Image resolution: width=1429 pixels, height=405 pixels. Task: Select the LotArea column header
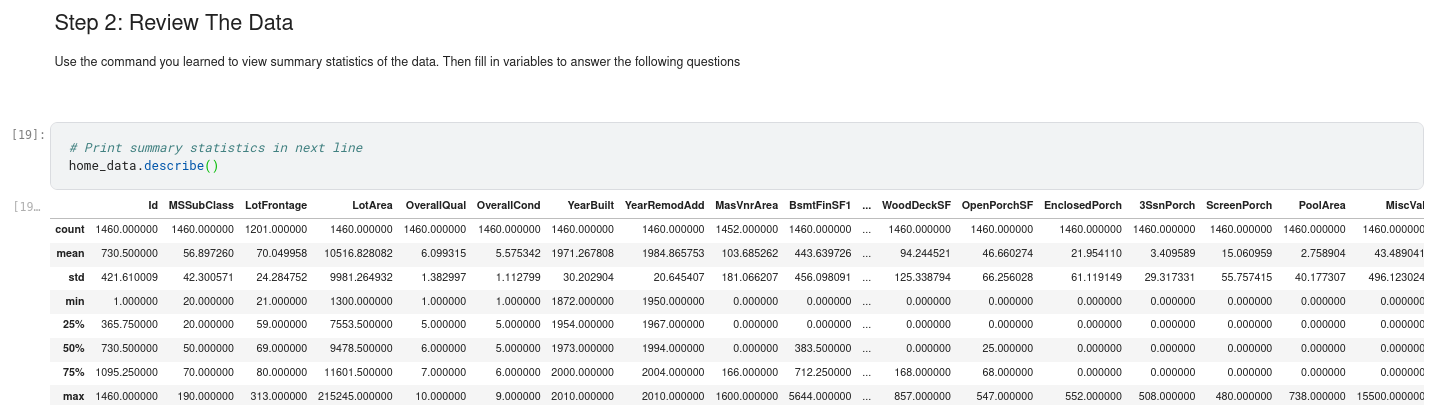click(372, 205)
